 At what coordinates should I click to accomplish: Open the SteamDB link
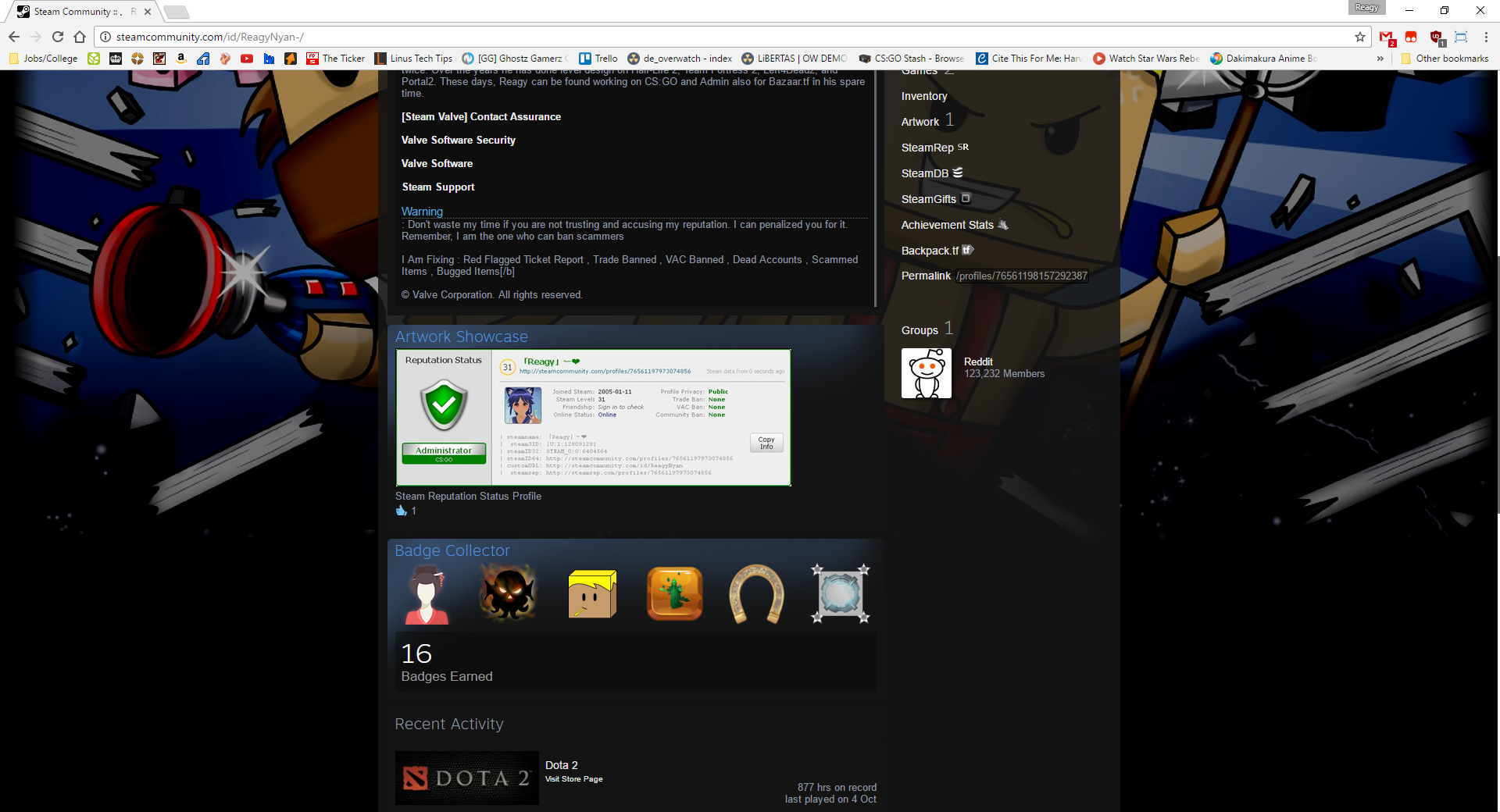932,173
